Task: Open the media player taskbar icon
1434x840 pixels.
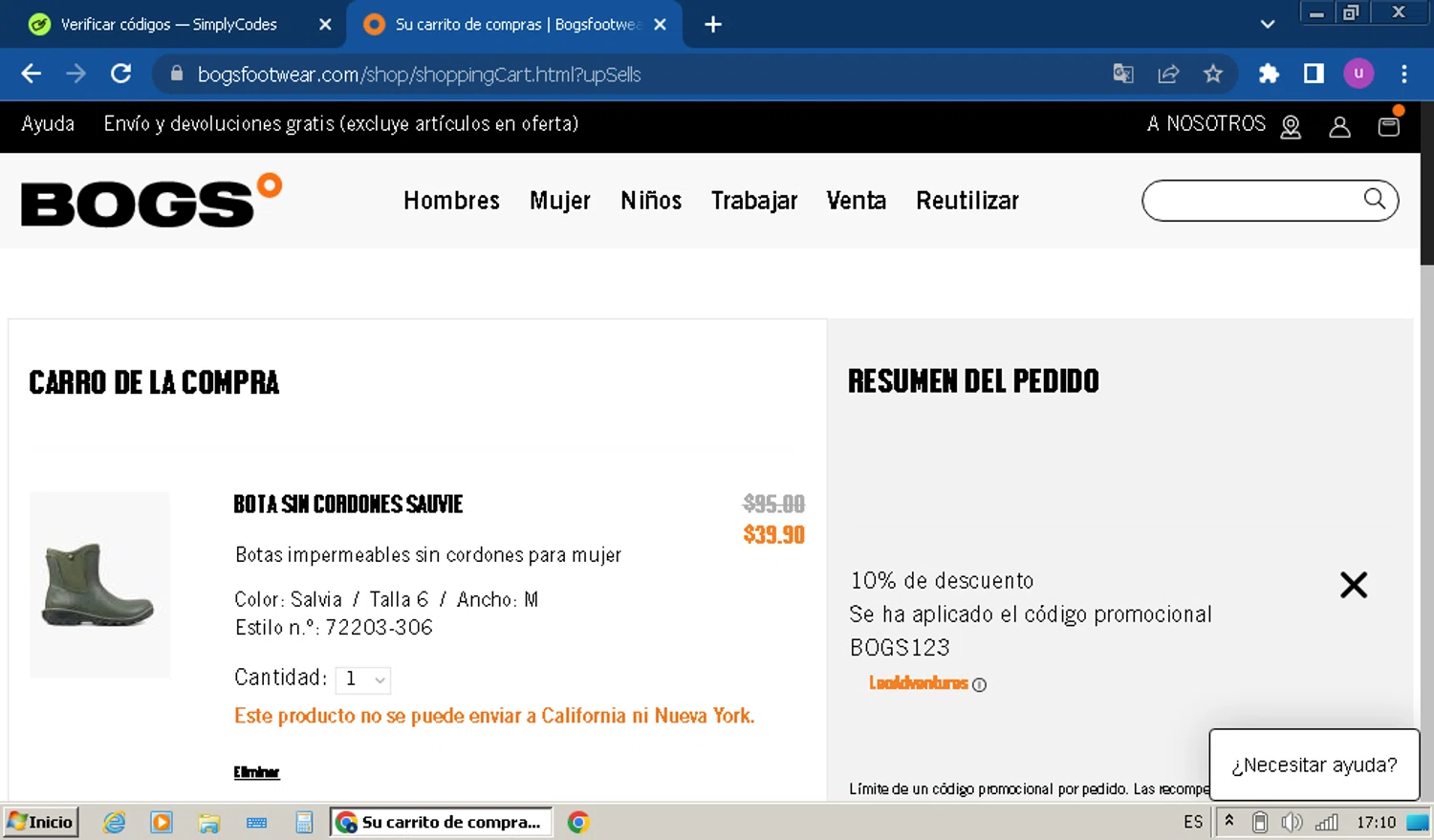Action: pyautogui.click(x=162, y=822)
